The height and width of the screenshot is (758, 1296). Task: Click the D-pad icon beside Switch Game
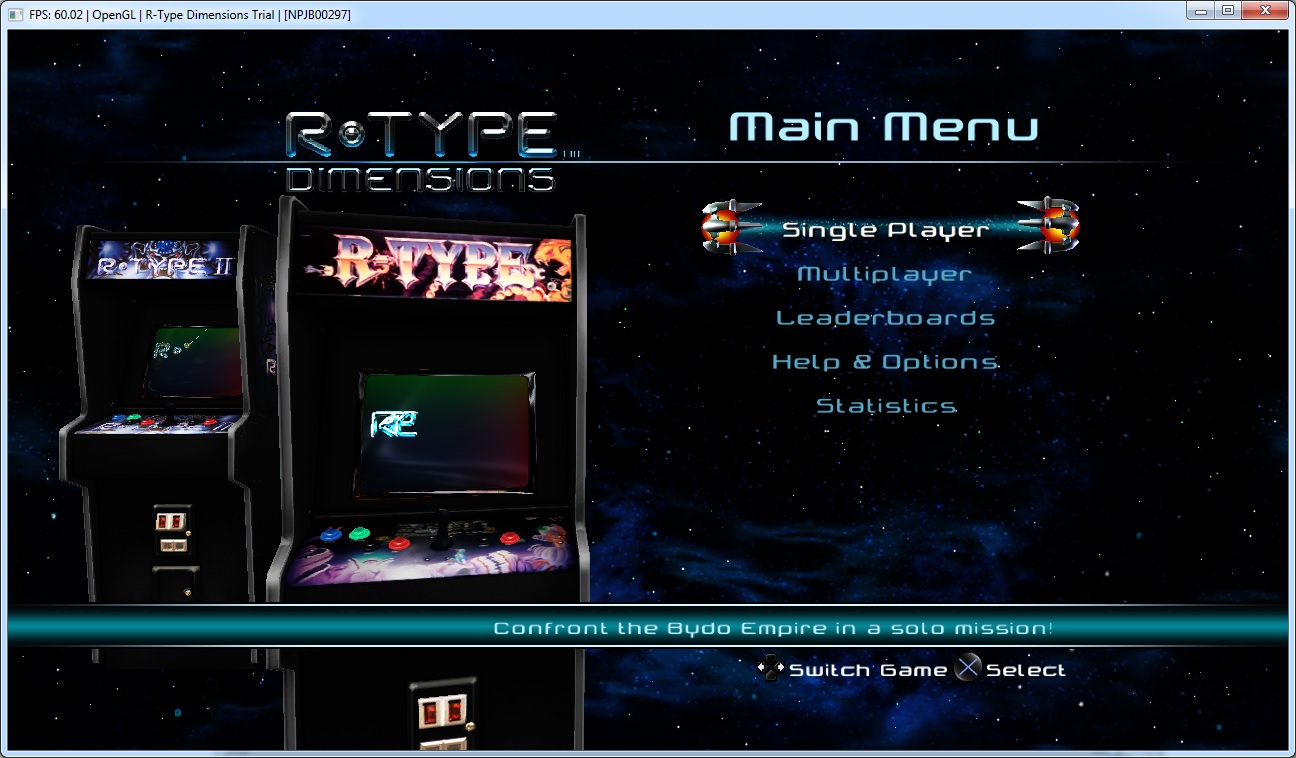pyautogui.click(x=770, y=669)
